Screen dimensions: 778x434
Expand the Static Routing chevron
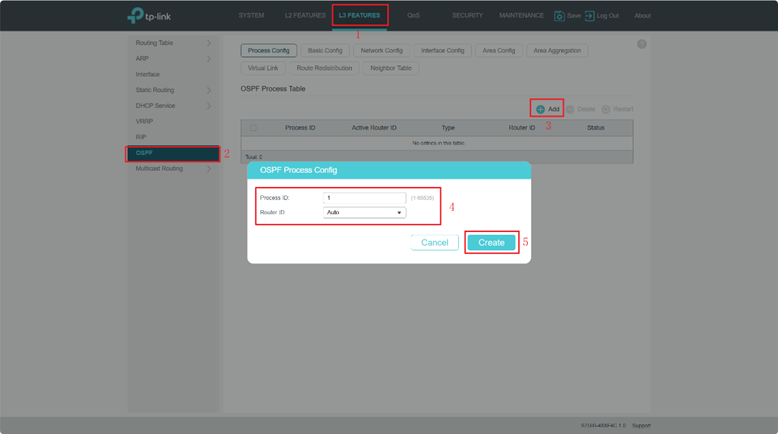click(209, 90)
